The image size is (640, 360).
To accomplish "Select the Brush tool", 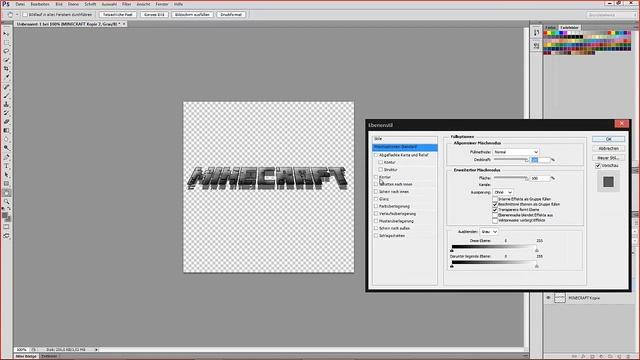I will pos(6,96).
